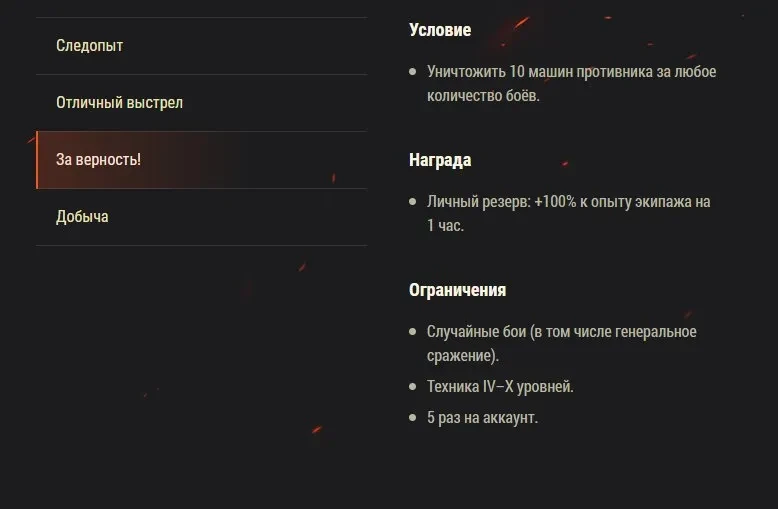This screenshot has width=778, height=509.
Task: Click the orange active-tab marker bar
Action: [x=37, y=160]
